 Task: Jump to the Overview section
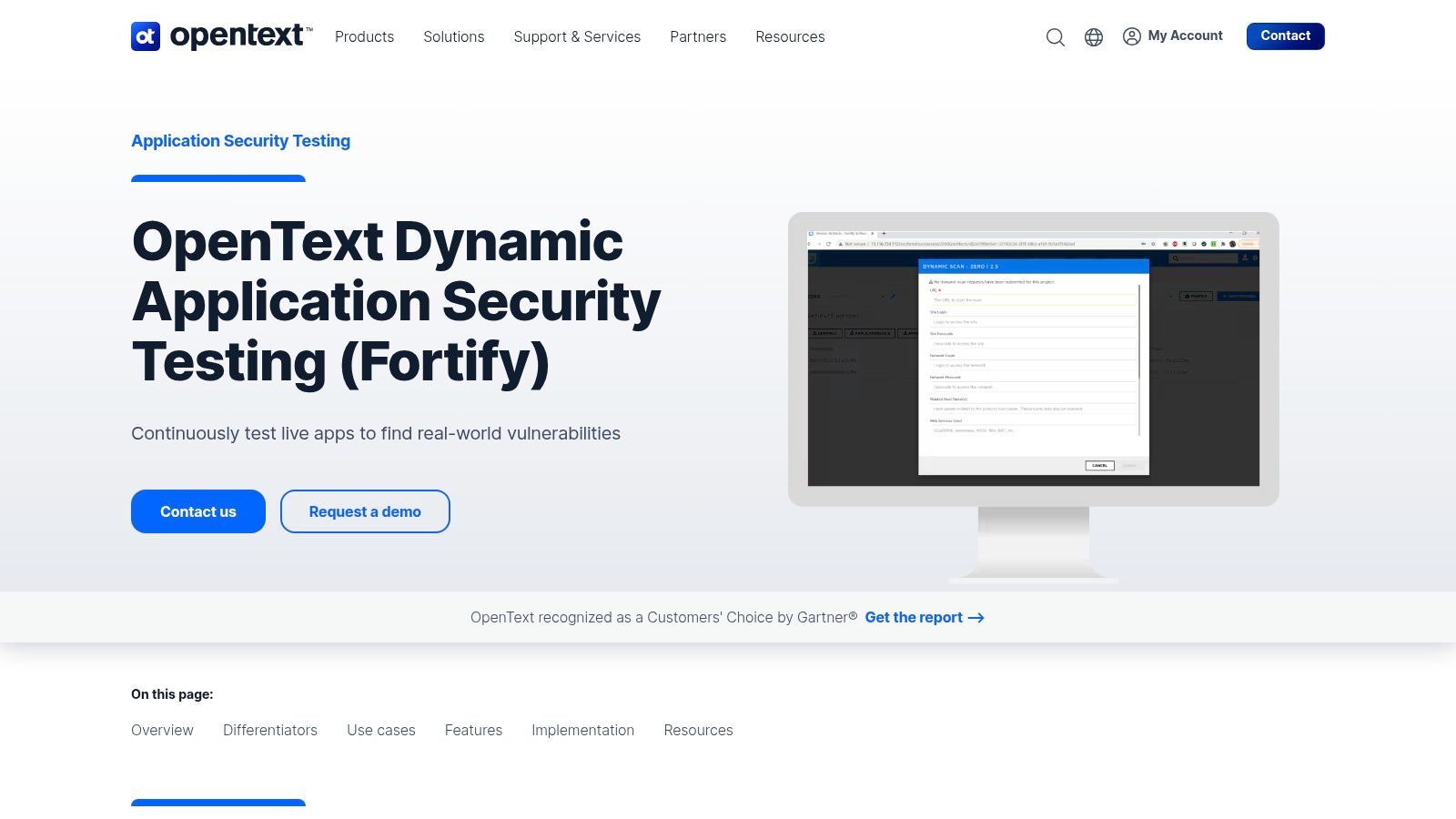coord(162,730)
